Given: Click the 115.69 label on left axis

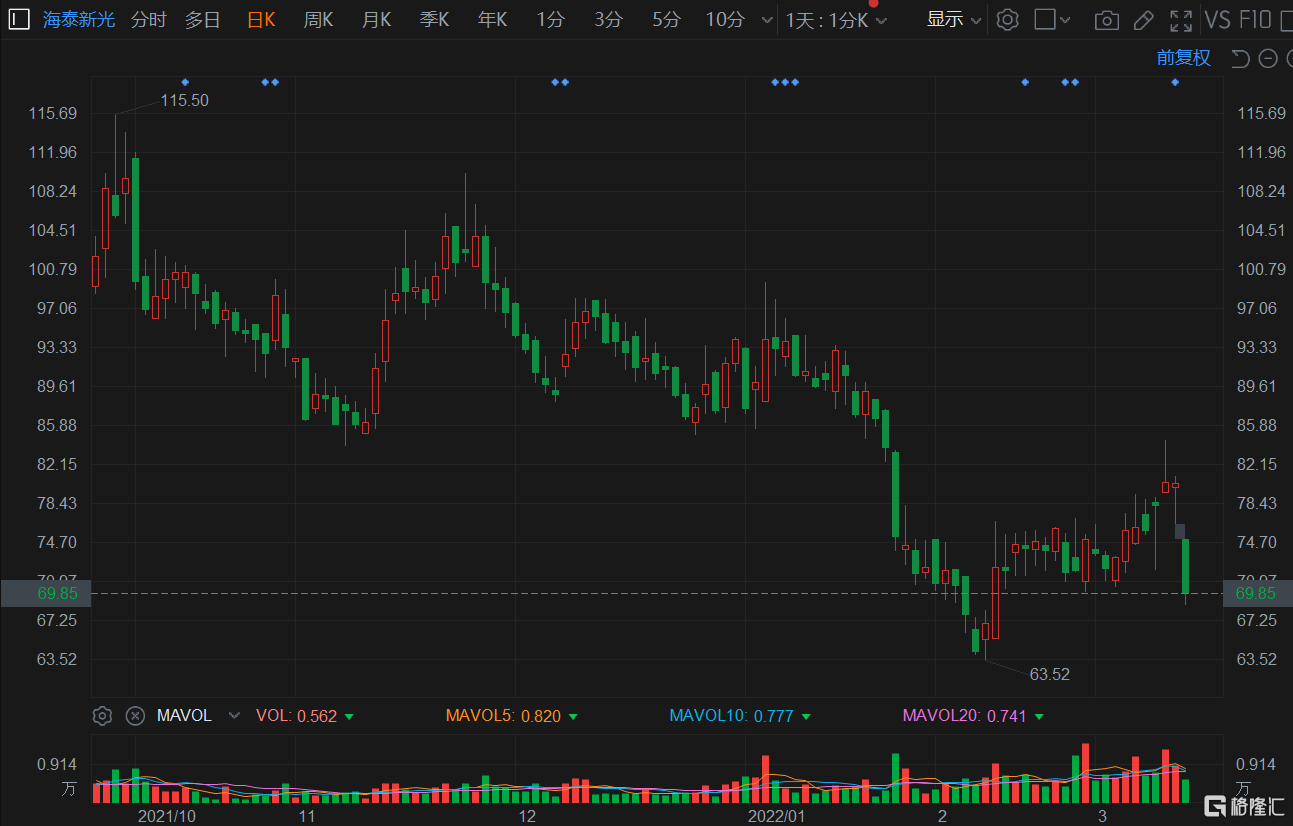Looking at the screenshot, I should [53, 113].
